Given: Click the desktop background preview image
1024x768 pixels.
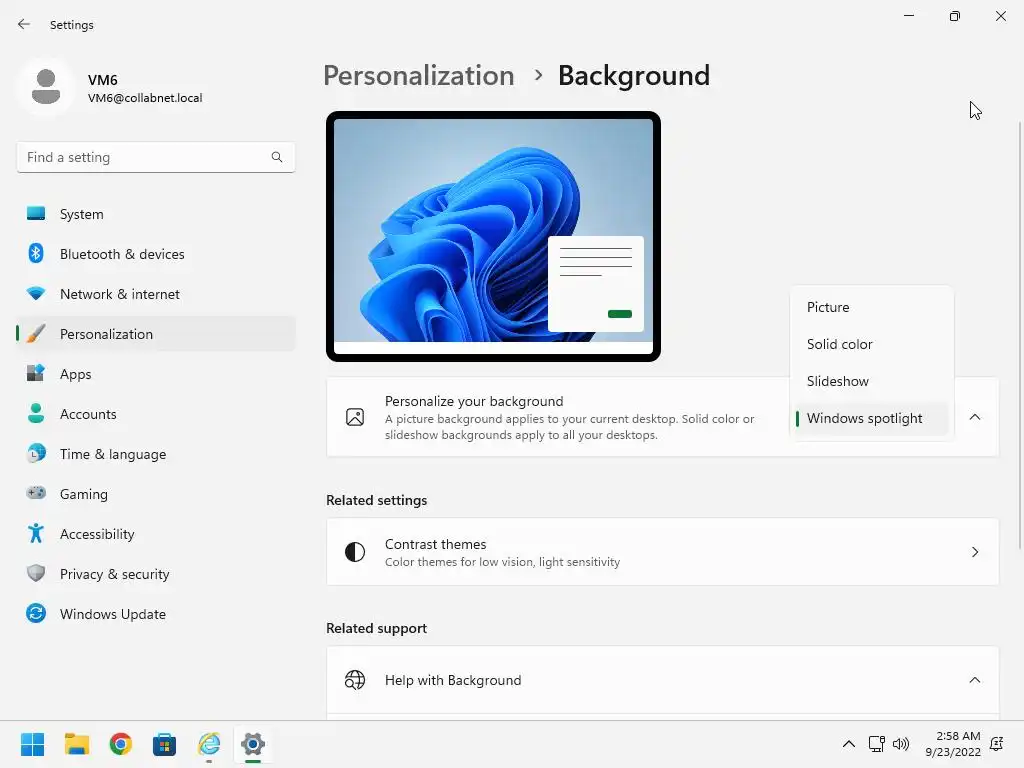Looking at the screenshot, I should 493,236.
